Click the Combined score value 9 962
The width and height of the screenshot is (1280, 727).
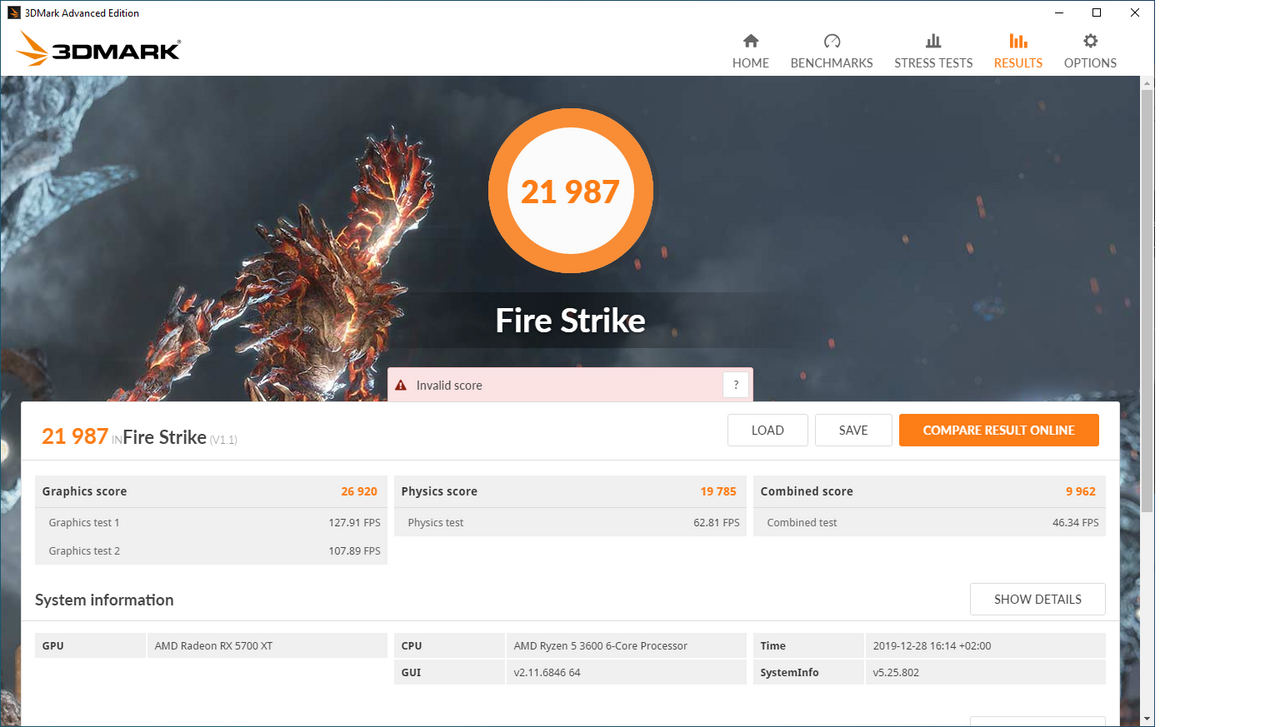pyautogui.click(x=1081, y=491)
